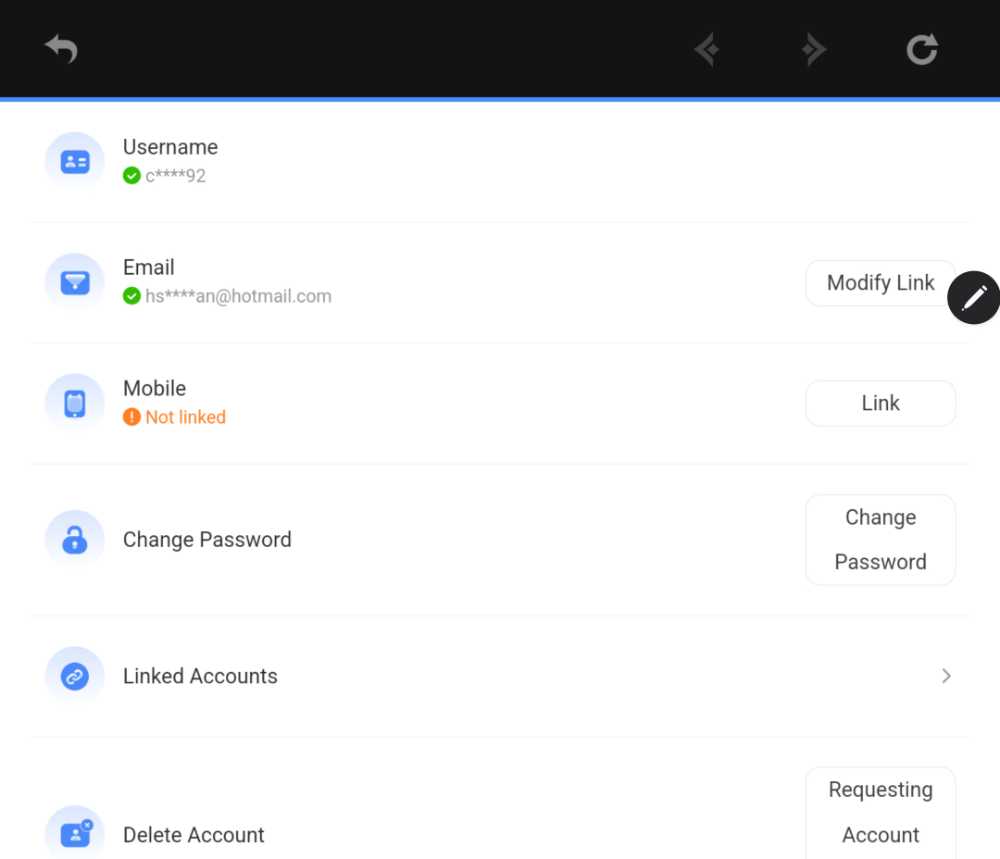Open Modify Link for the email
Screen dimensions: 1000x859
click(880, 283)
